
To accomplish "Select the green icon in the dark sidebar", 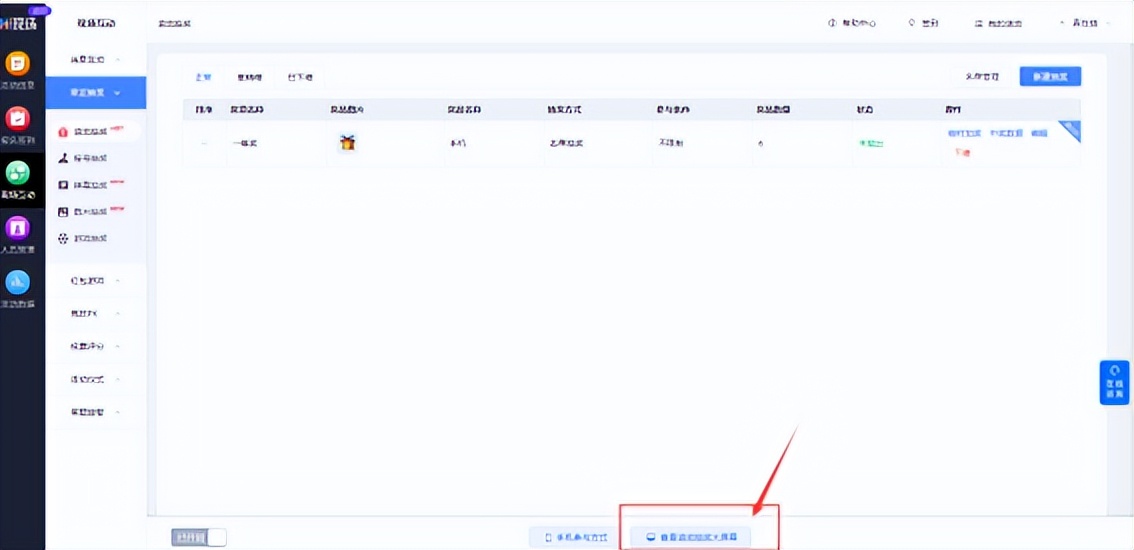I will pyautogui.click(x=18, y=174).
